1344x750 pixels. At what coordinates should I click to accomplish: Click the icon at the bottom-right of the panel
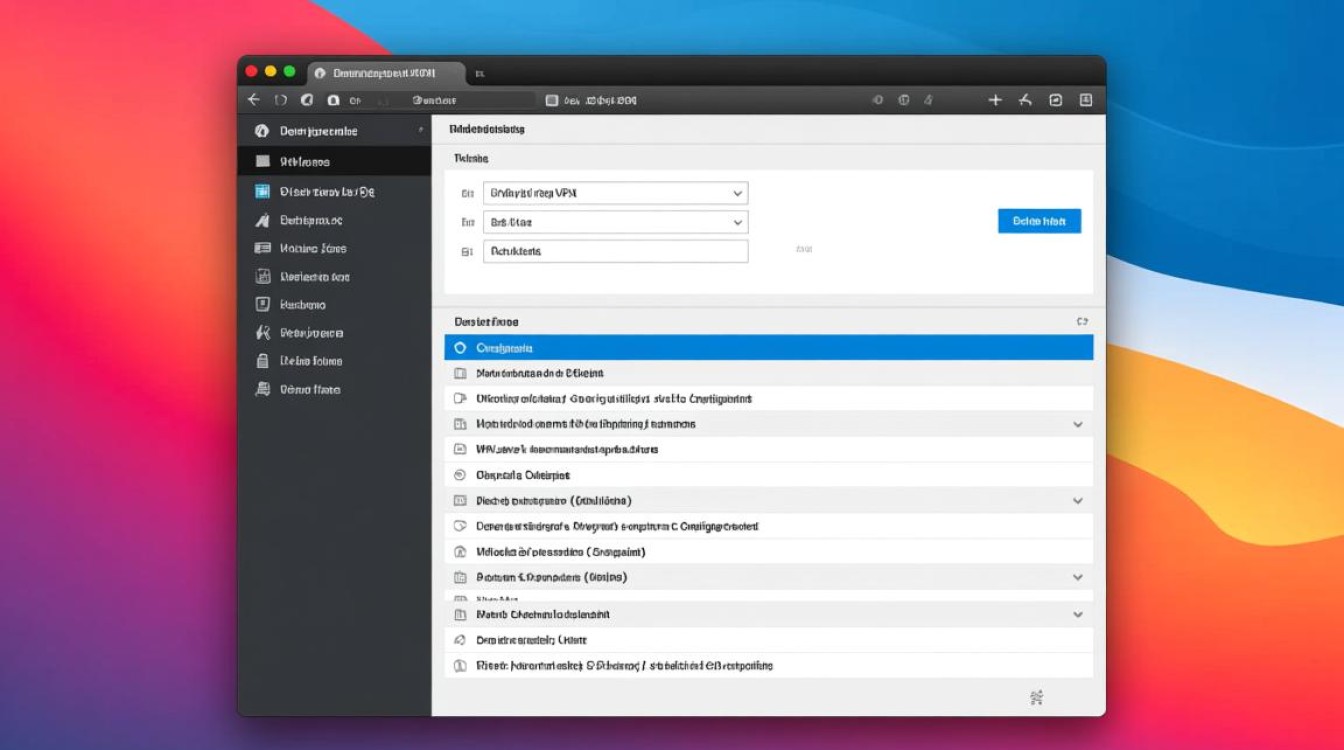tap(1036, 697)
